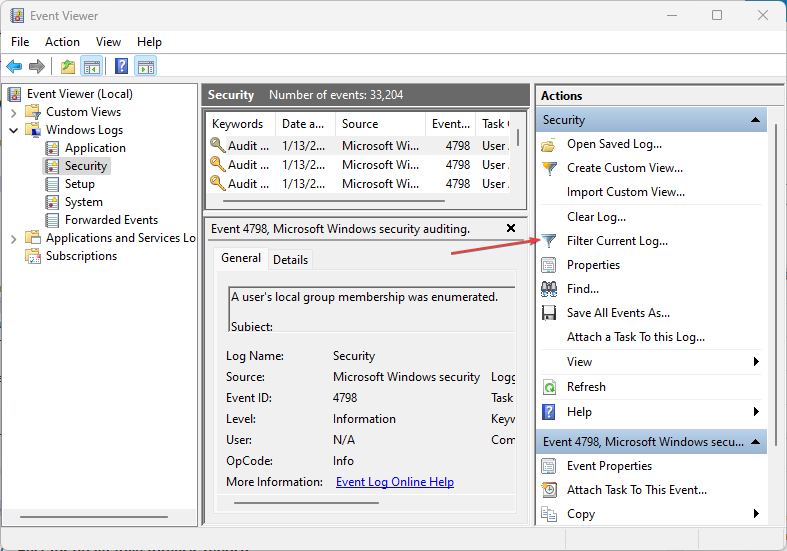Screen dimensions: 787x551
Task: Select the General tab
Action: pyautogui.click(x=241, y=258)
